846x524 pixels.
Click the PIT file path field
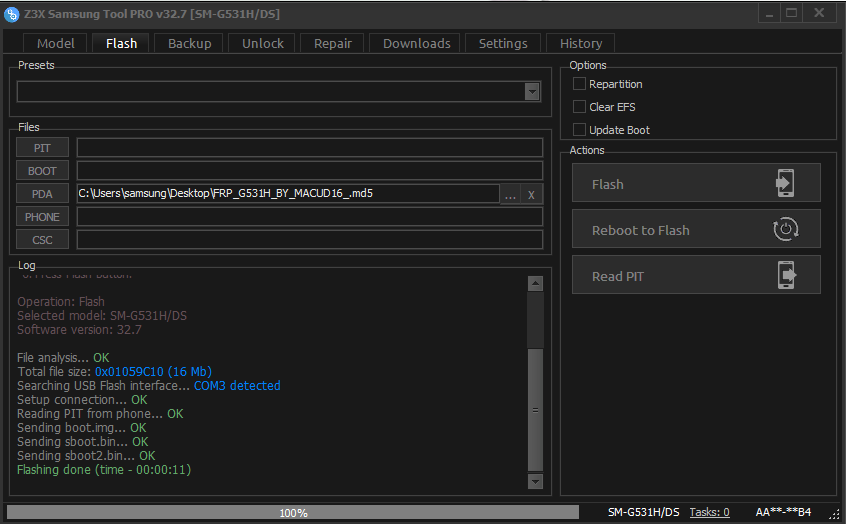(x=310, y=148)
